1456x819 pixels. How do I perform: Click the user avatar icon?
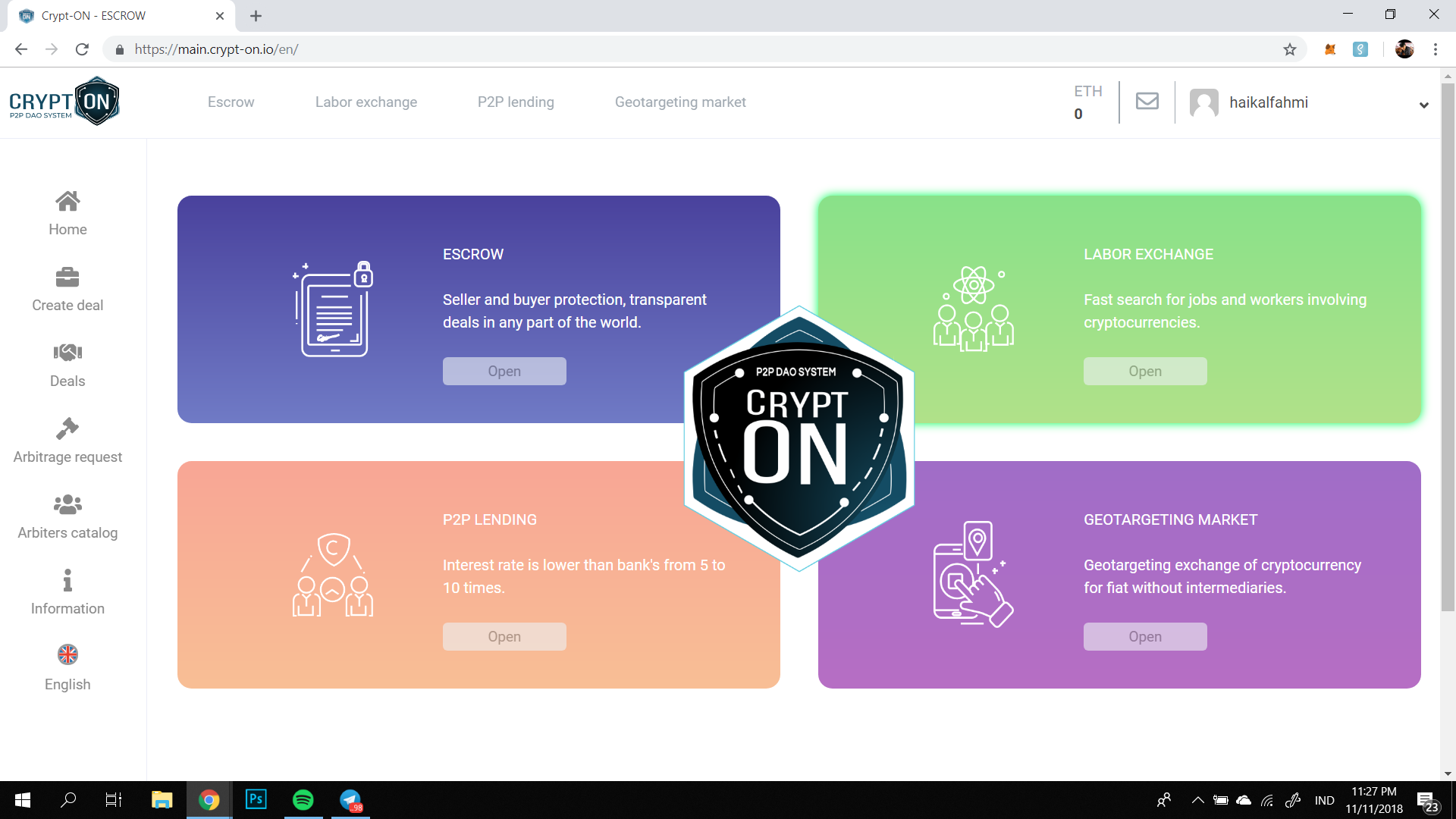pos(1204,102)
